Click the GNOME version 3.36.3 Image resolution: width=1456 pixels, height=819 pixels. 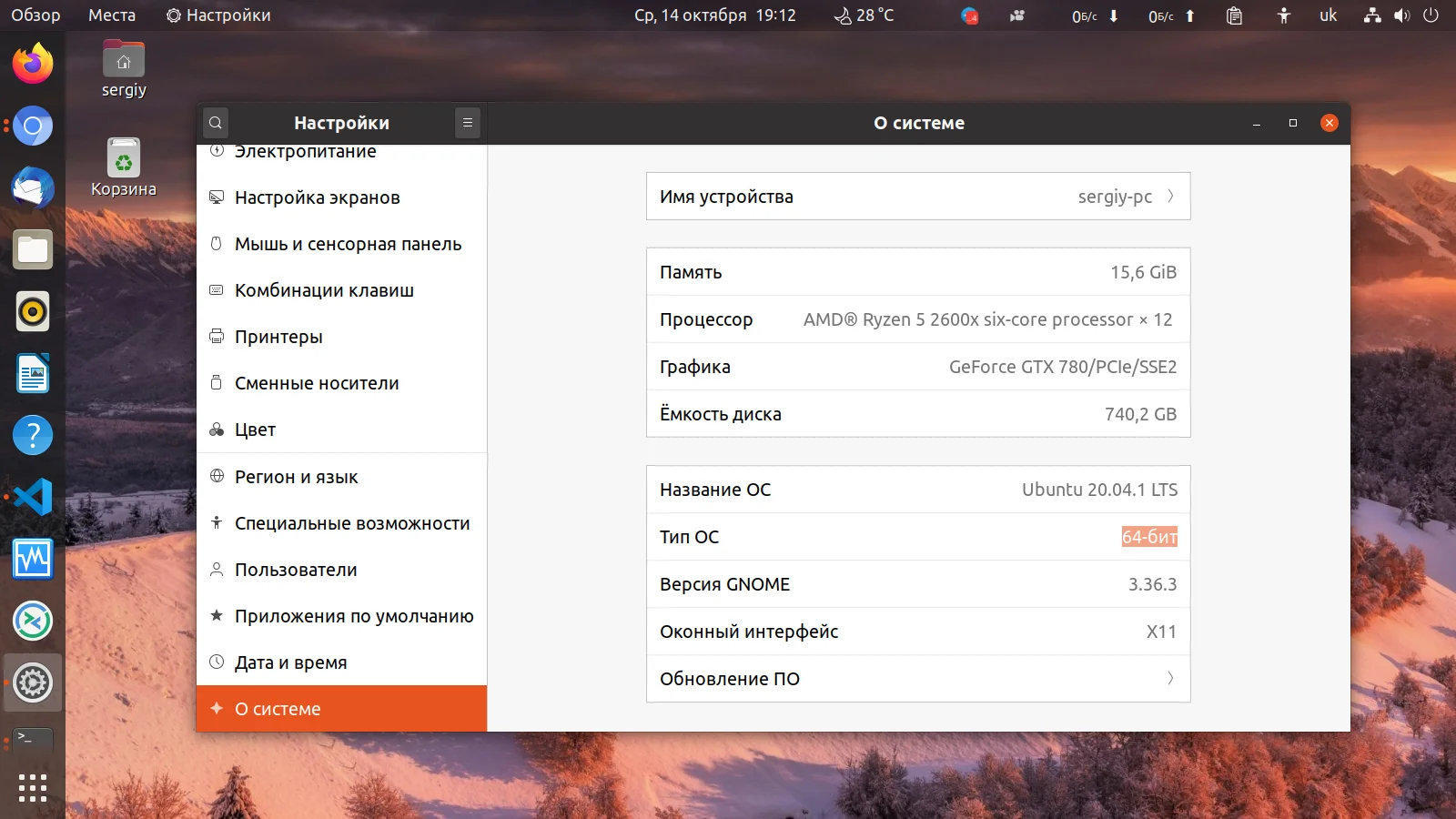(1153, 584)
